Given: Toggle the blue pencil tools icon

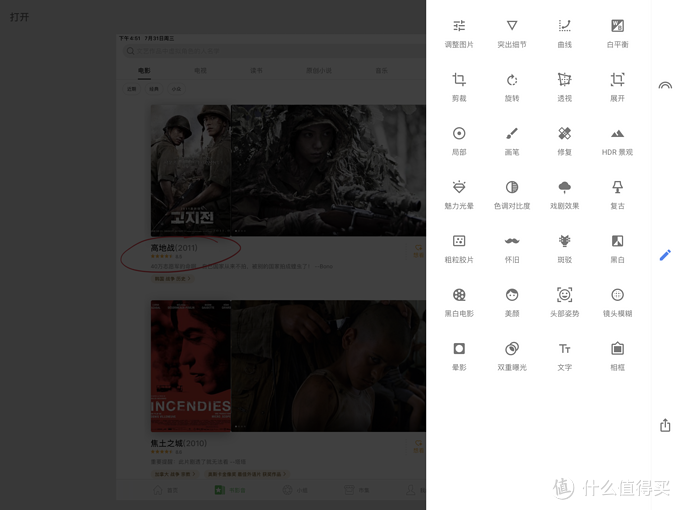Looking at the screenshot, I should point(665,255).
